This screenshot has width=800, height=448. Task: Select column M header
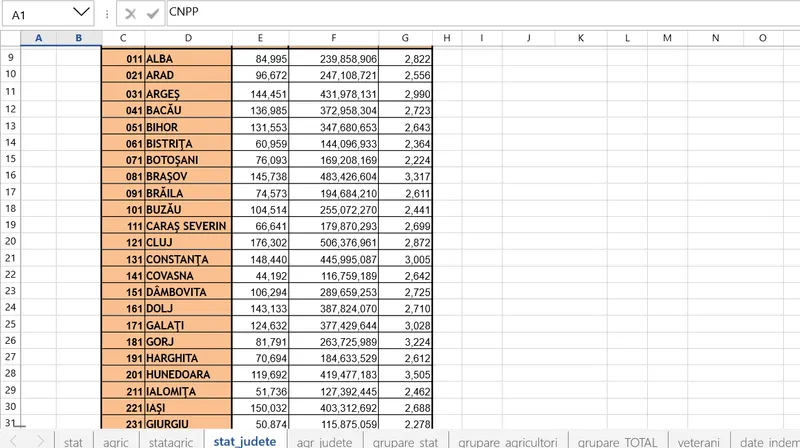[x=666, y=38]
